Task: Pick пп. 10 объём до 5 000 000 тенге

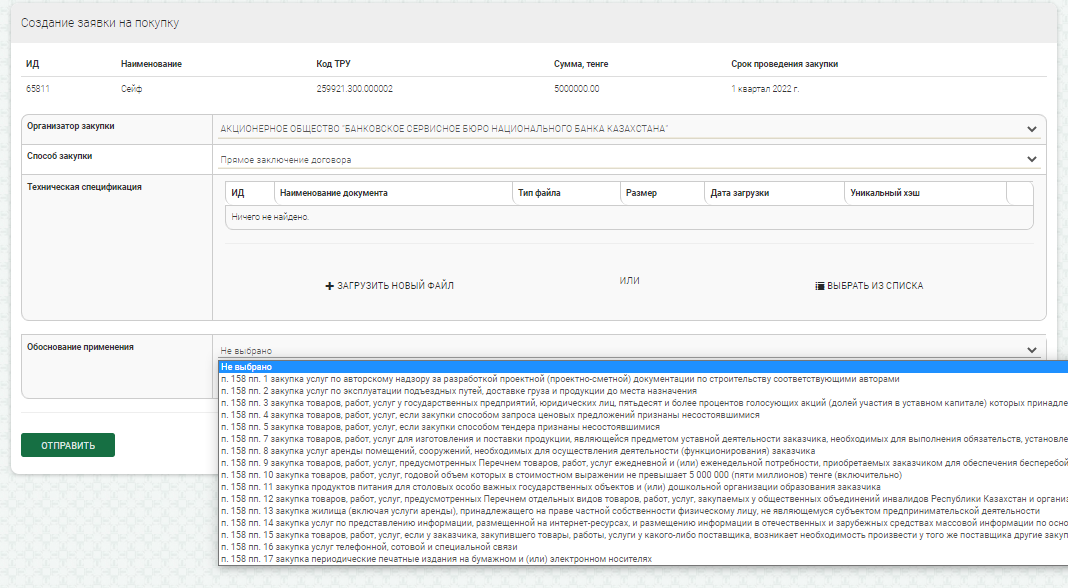Action: click(x=540, y=475)
